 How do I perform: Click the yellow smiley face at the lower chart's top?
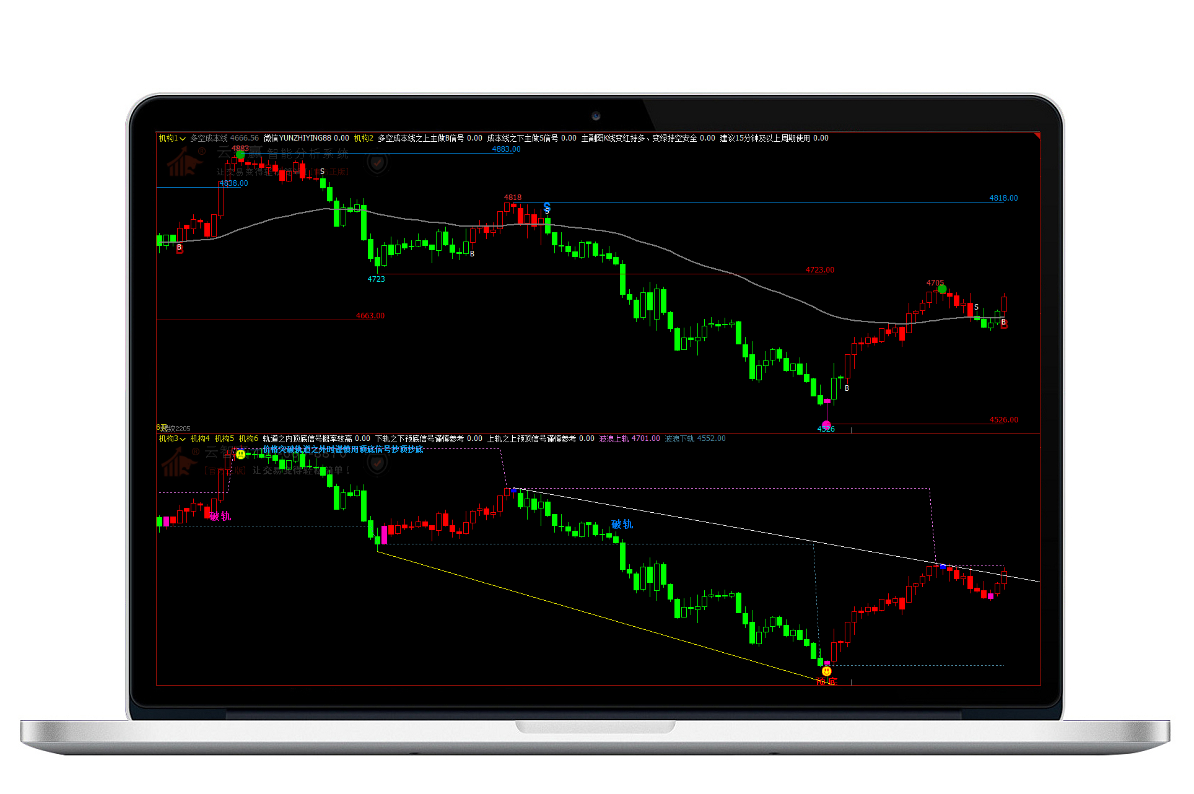[240, 454]
